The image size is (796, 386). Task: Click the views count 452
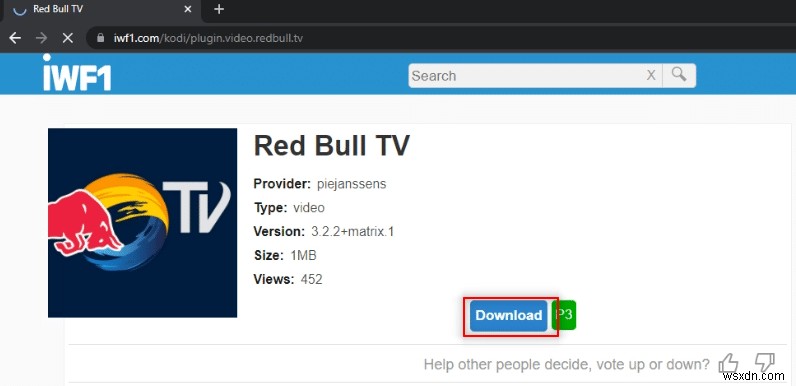point(311,279)
